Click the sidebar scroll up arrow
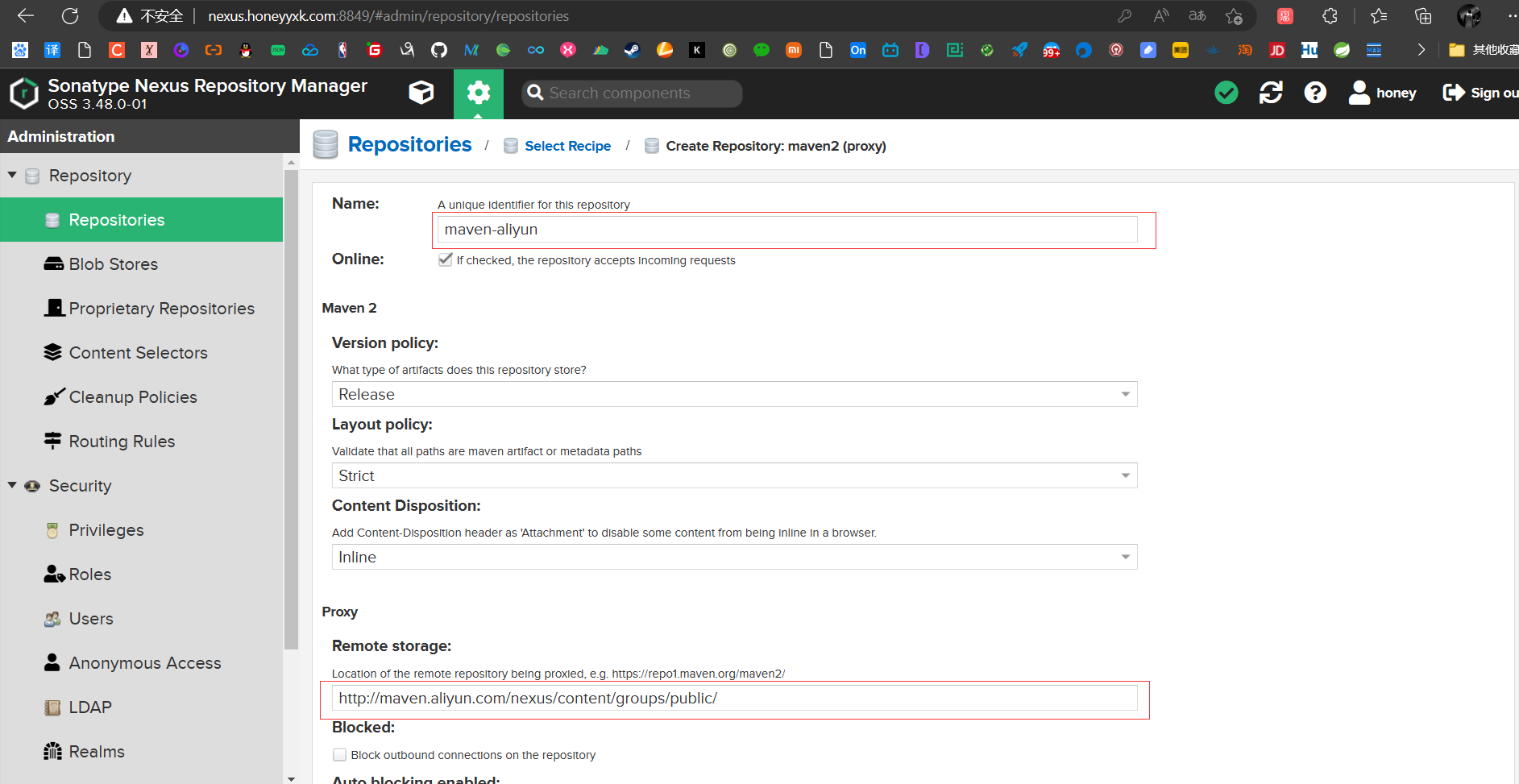 coord(291,163)
